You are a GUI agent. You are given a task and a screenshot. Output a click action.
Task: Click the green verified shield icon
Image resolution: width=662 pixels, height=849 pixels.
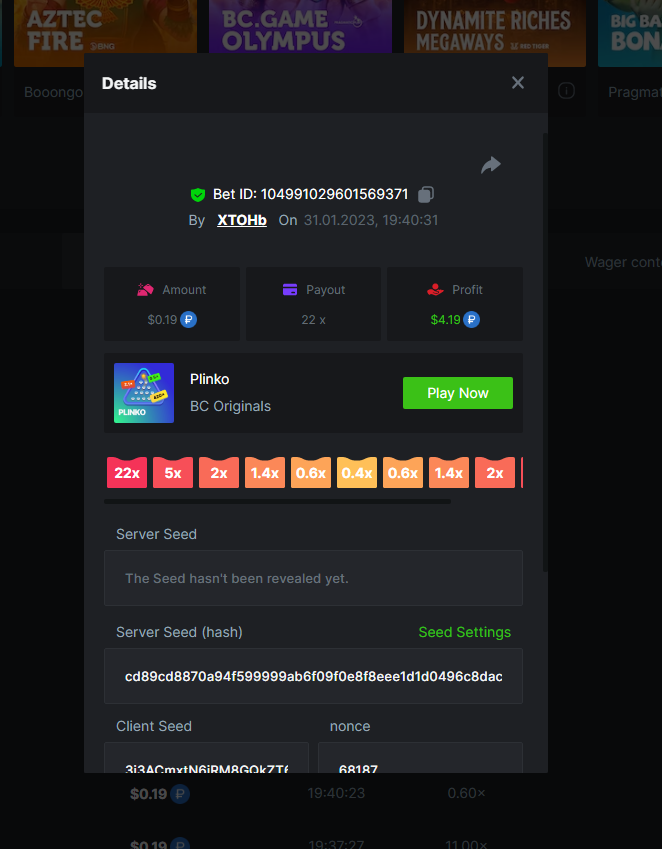tap(198, 194)
